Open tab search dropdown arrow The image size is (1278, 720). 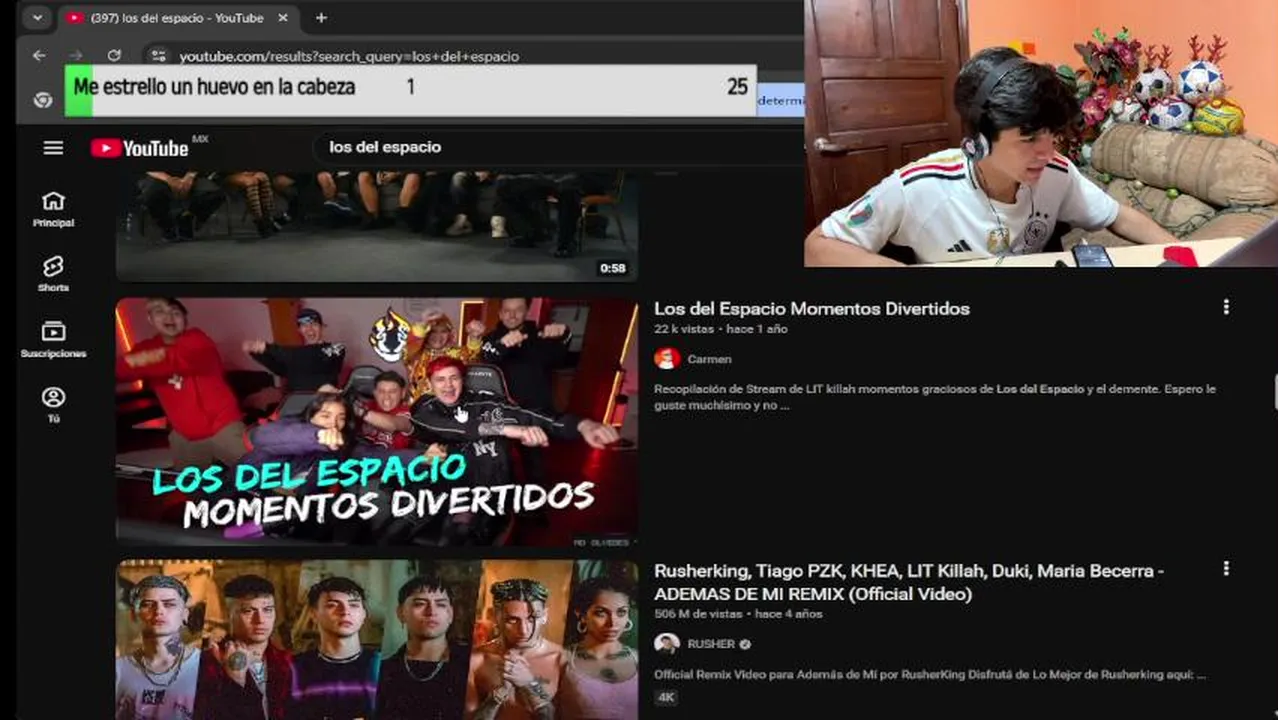[x=37, y=18]
